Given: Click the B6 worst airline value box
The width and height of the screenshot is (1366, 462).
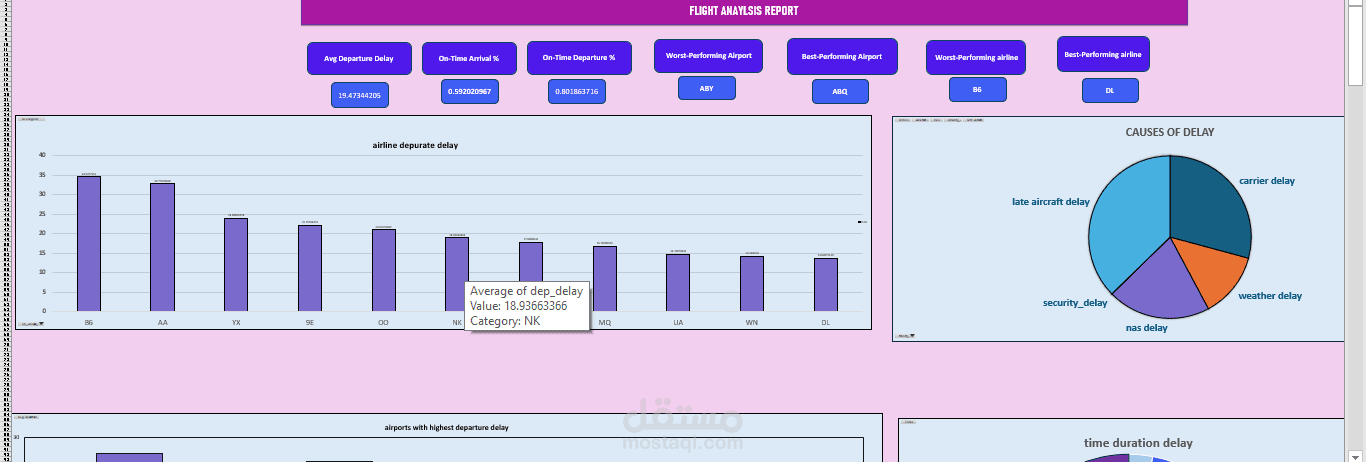Looking at the screenshot, I should click(977, 89).
